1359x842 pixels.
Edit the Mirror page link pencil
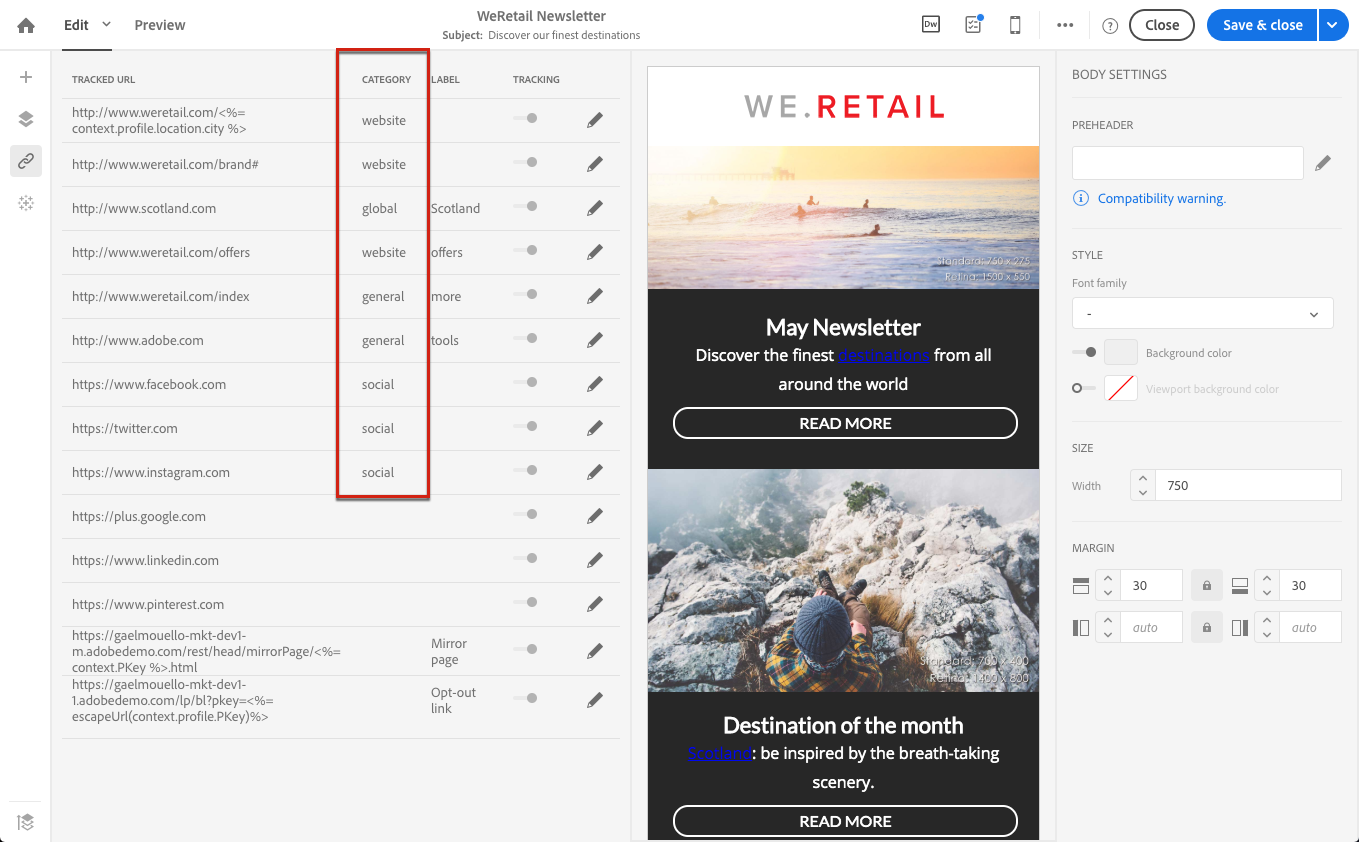pos(595,651)
